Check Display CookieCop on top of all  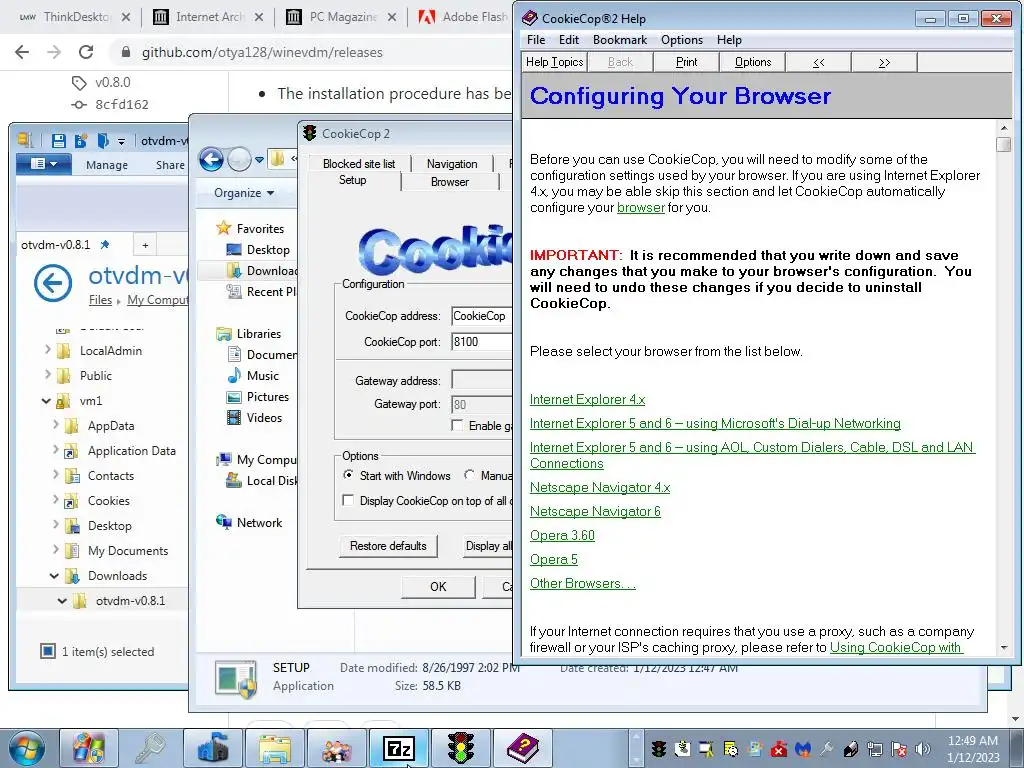tap(348, 501)
